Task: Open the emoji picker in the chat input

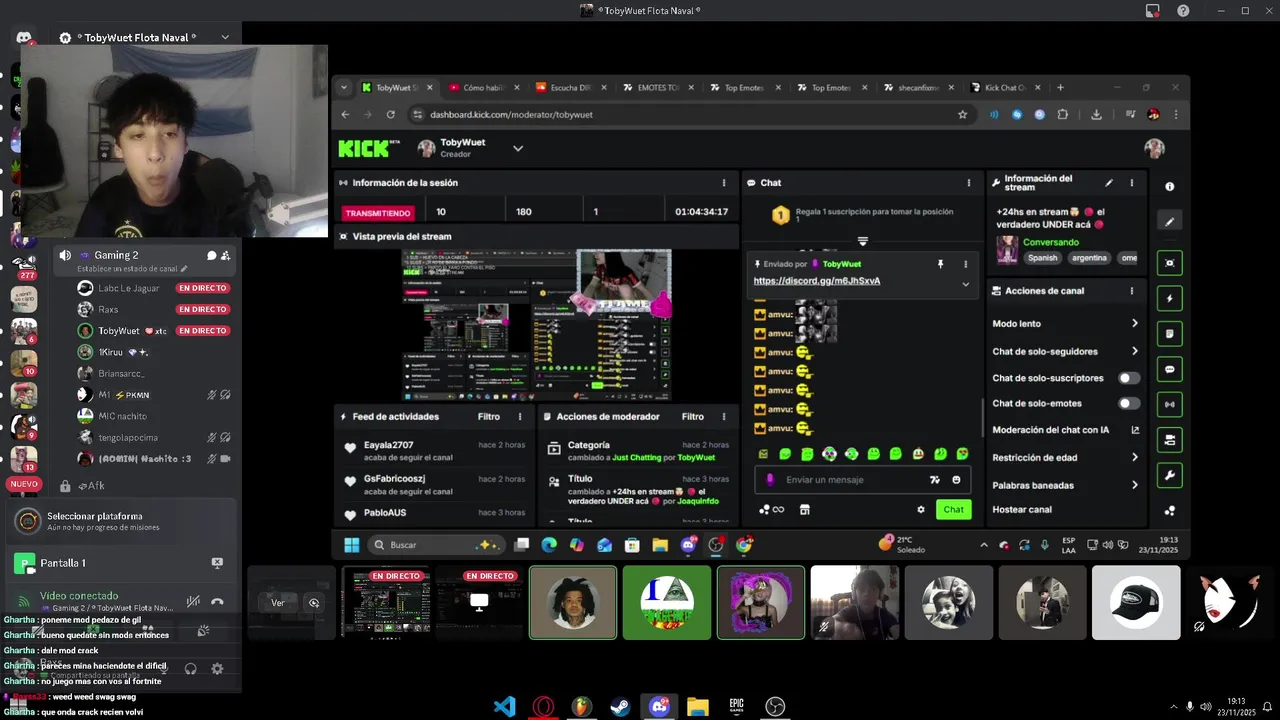Action: click(x=956, y=480)
